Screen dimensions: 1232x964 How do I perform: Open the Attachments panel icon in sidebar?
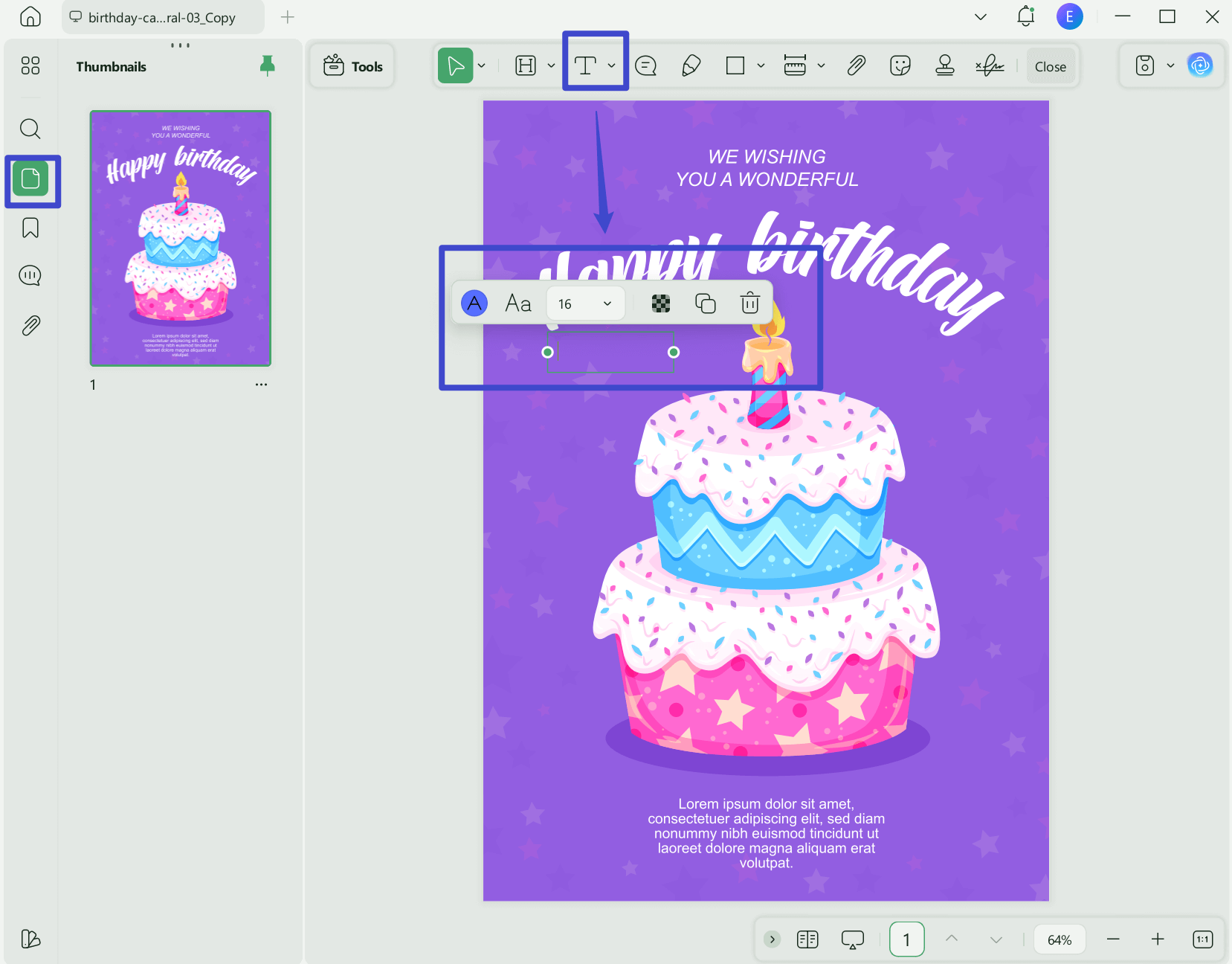point(30,325)
